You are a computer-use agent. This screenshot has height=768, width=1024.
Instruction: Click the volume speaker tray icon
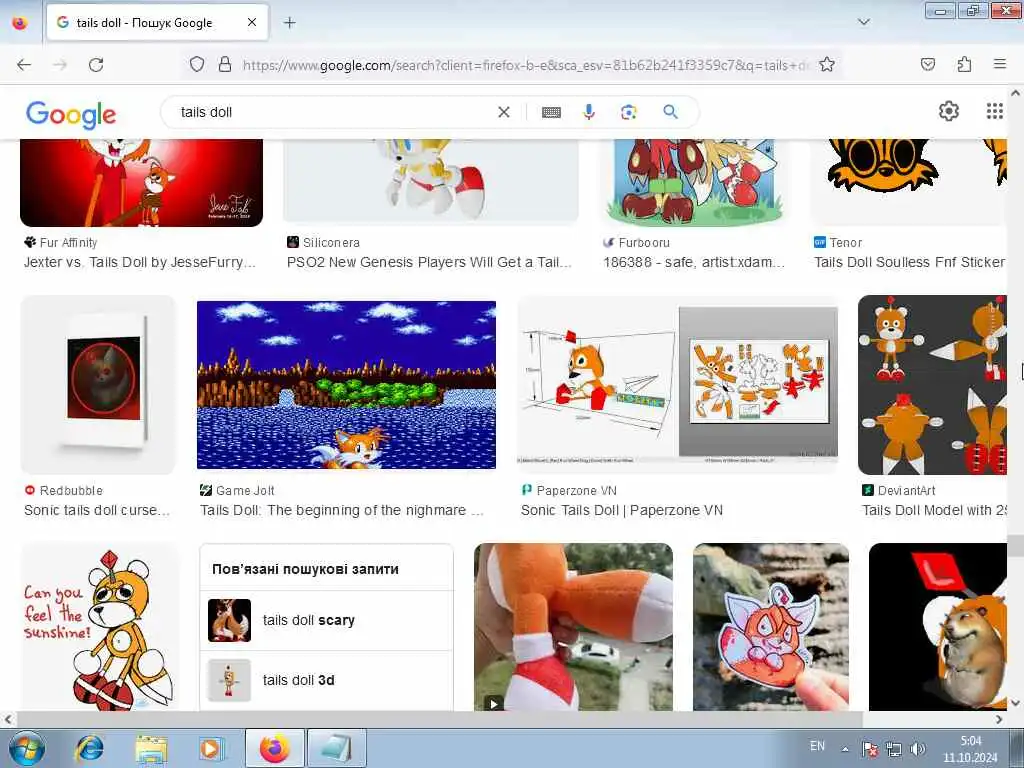pos(918,748)
